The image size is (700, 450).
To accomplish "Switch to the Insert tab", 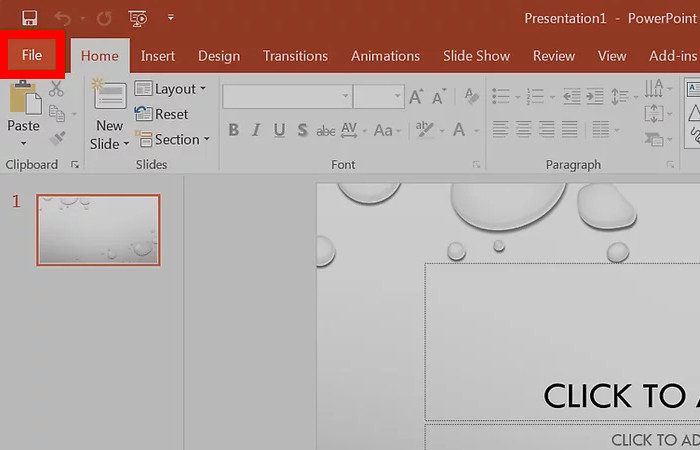I will [x=158, y=56].
